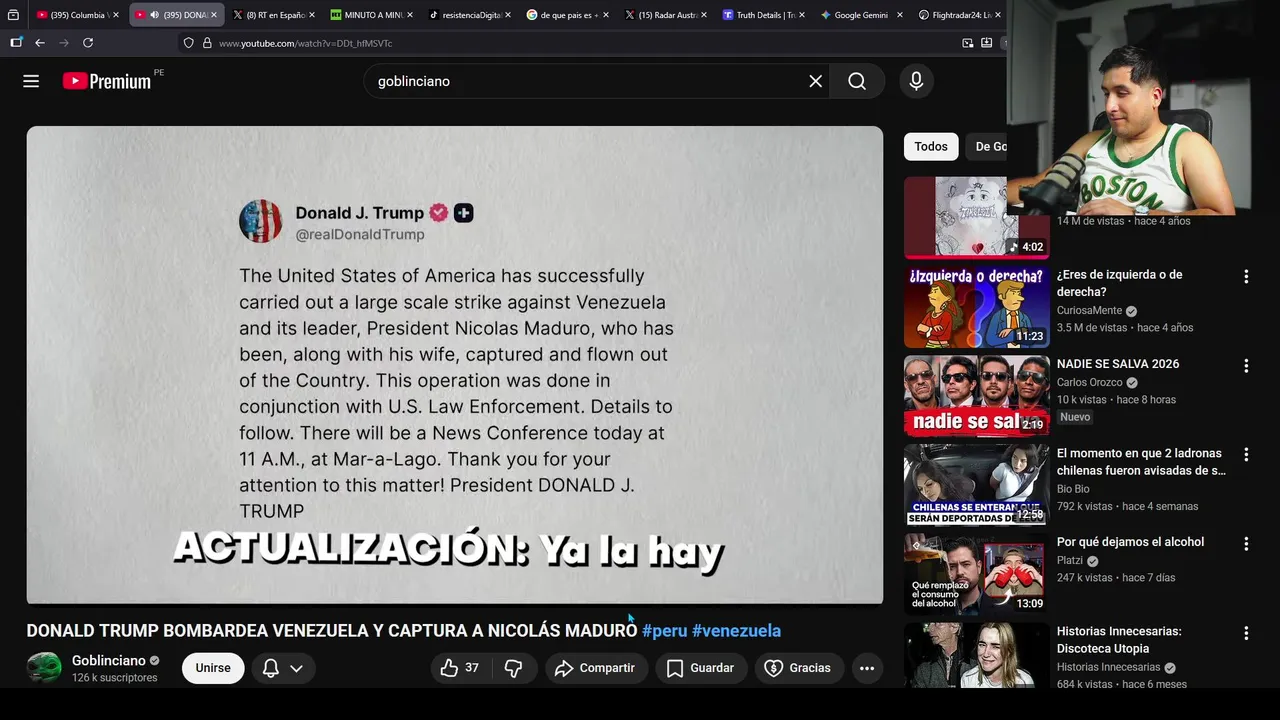This screenshot has width=1280, height=720.
Task: Open the Goblinciano channel avatar
Action: (x=44, y=668)
